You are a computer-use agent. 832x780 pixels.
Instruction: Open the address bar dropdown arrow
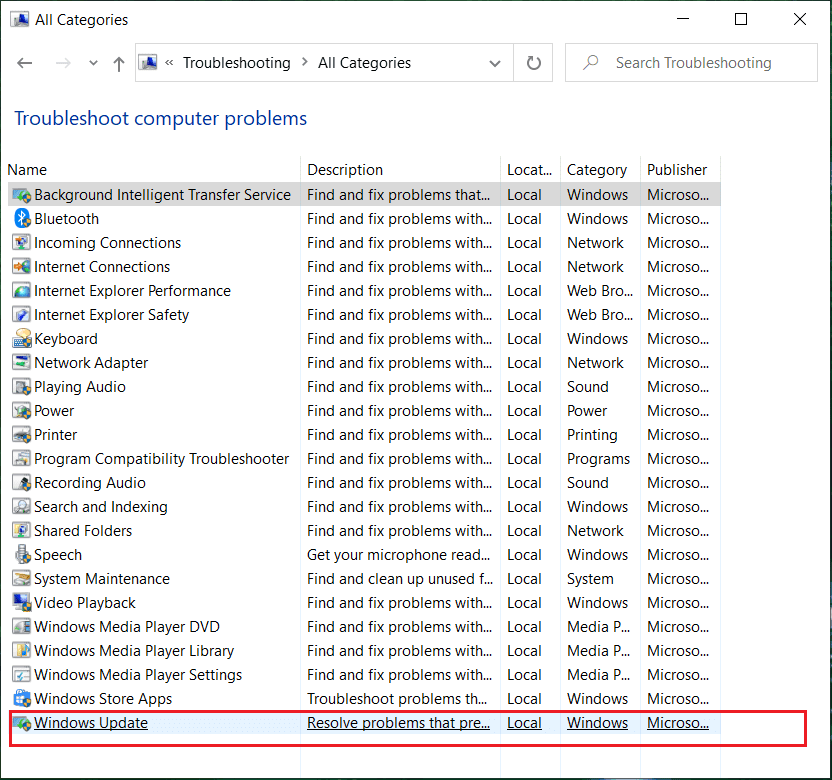[x=495, y=62]
